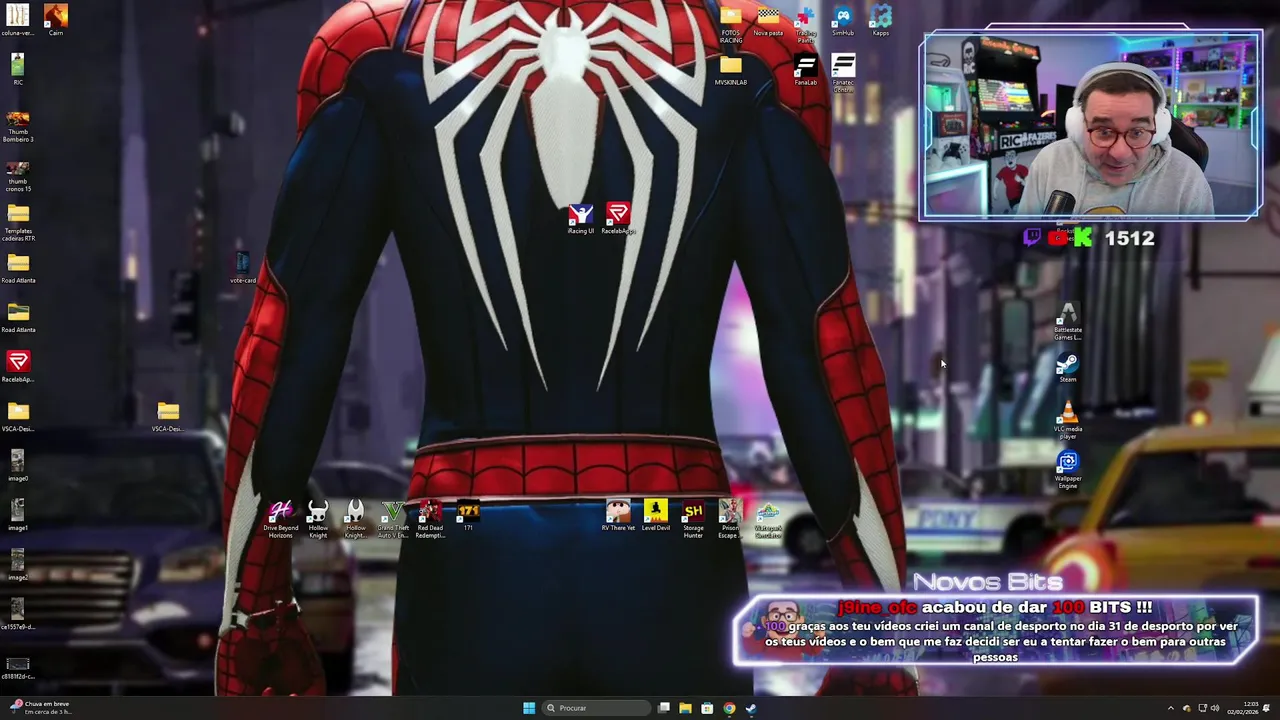Open Microsoft Store from taskbar
The image size is (1280, 720).
707,708
